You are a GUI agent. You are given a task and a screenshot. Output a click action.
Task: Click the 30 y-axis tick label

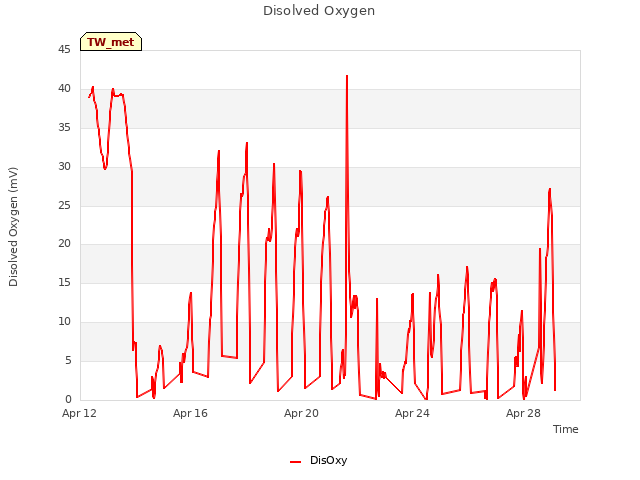click(64, 166)
